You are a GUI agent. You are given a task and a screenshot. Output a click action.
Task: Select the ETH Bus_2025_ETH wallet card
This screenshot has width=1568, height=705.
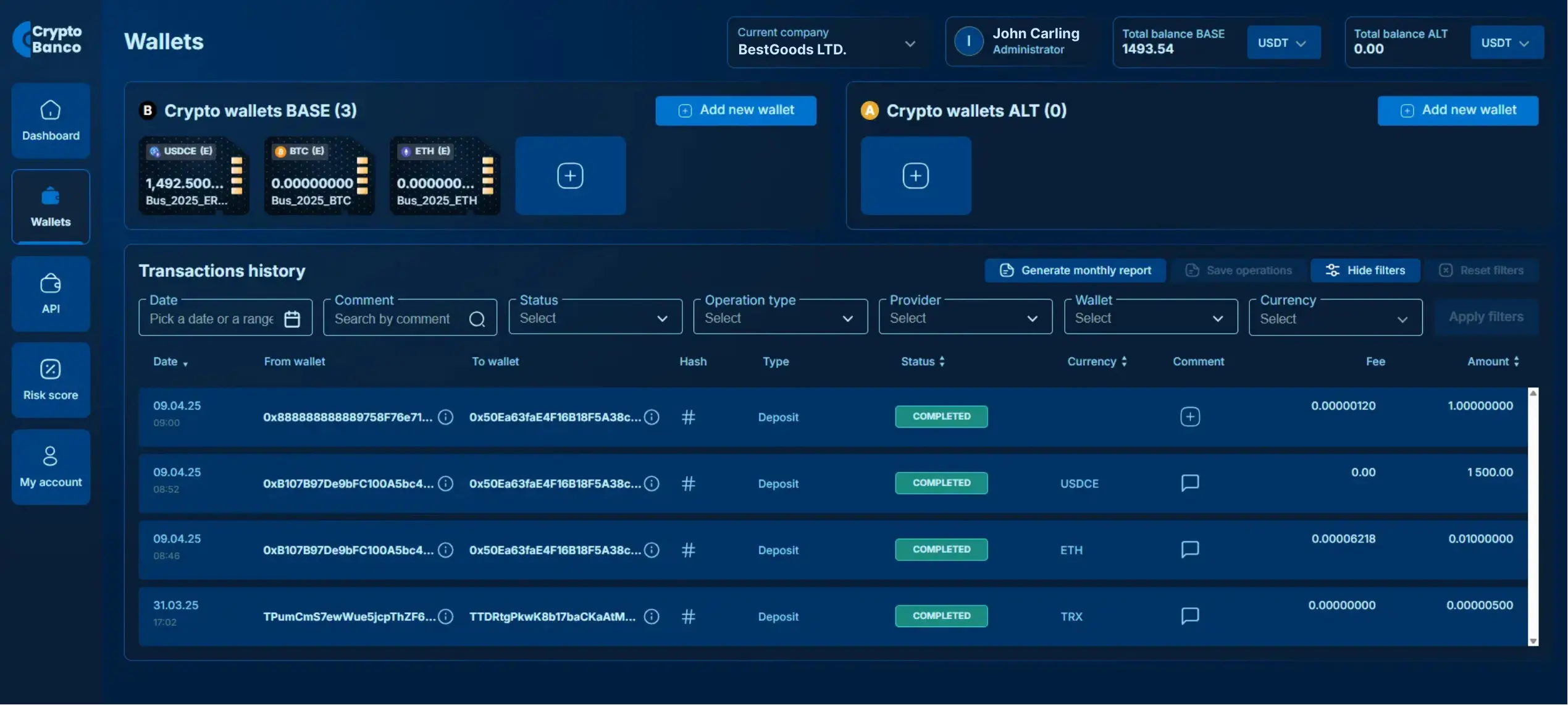(x=445, y=176)
